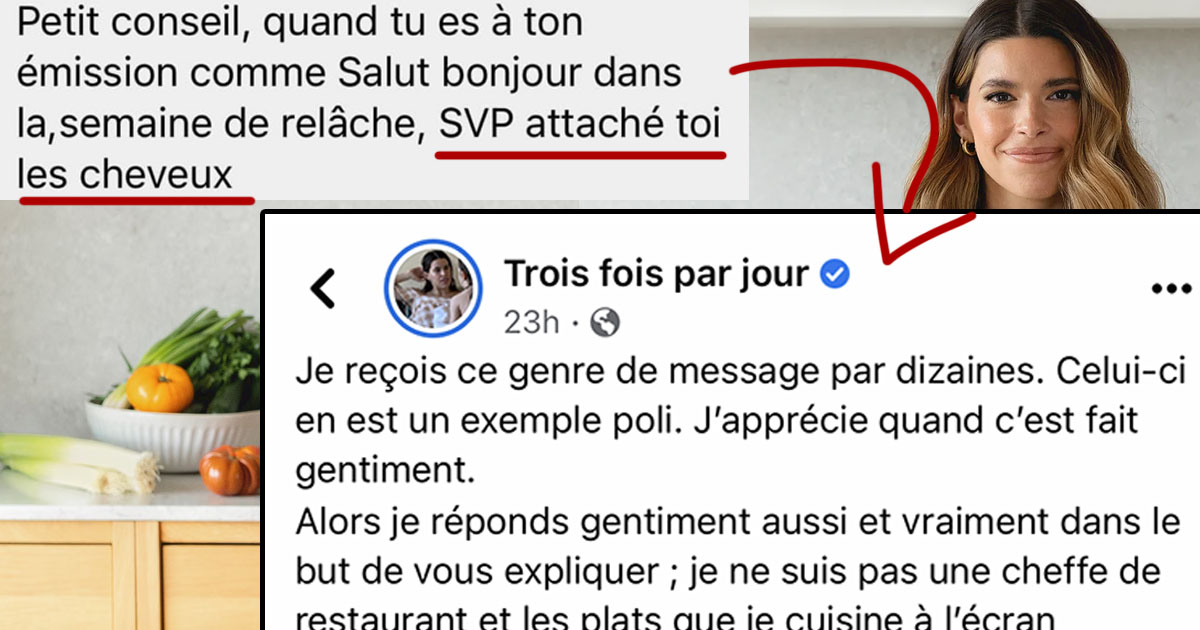
Task: Click the yellow tomato in the bowl
Action: 160,387
